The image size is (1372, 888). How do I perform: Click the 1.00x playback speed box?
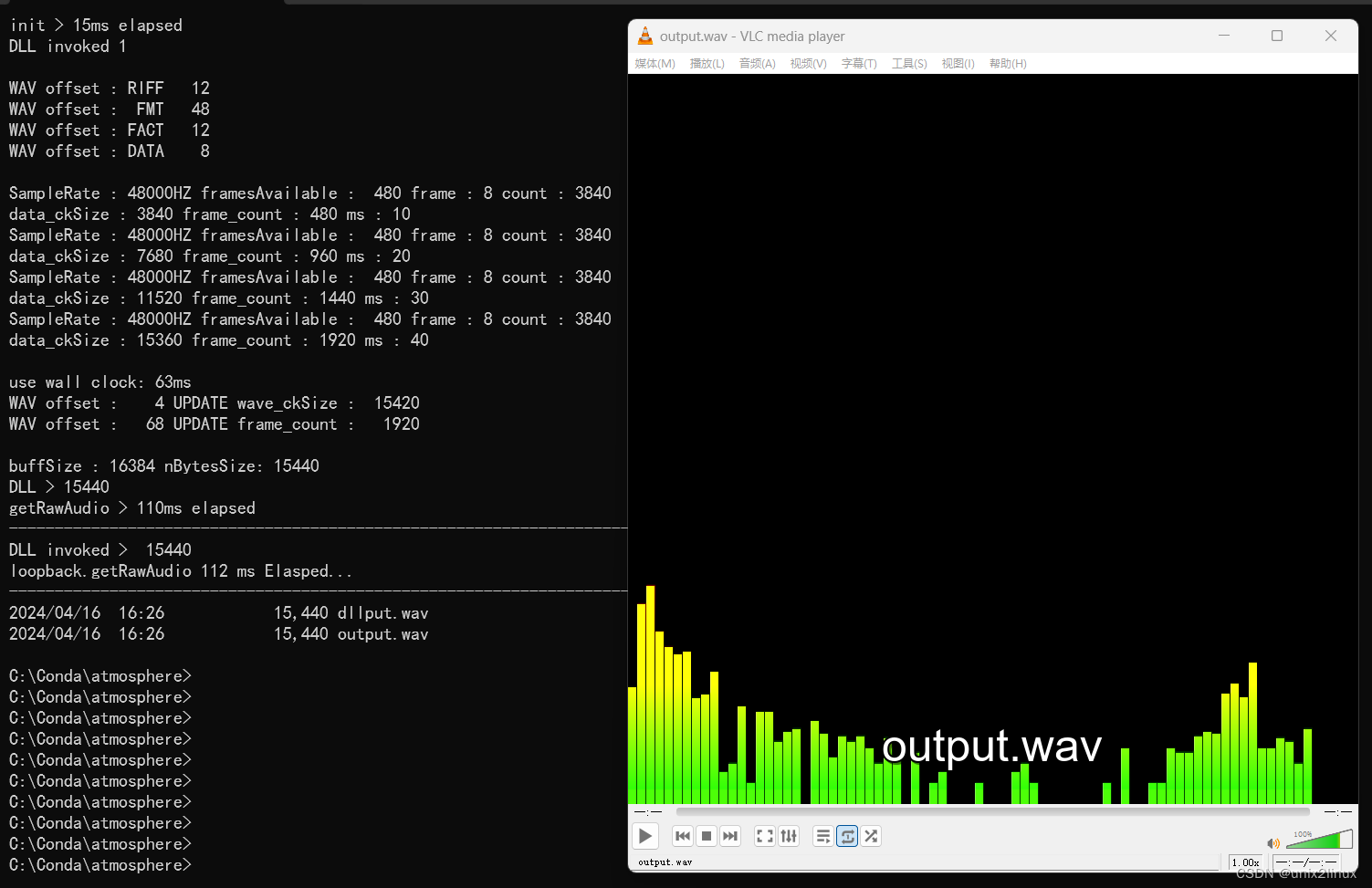(x=1245, y=862)
